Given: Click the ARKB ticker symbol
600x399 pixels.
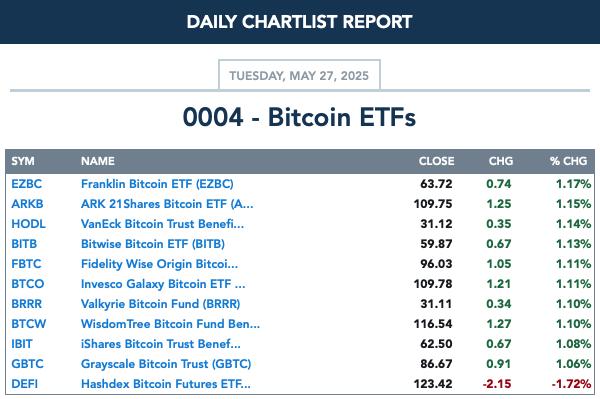Looking at the screenshot, I should click(27, 204).
